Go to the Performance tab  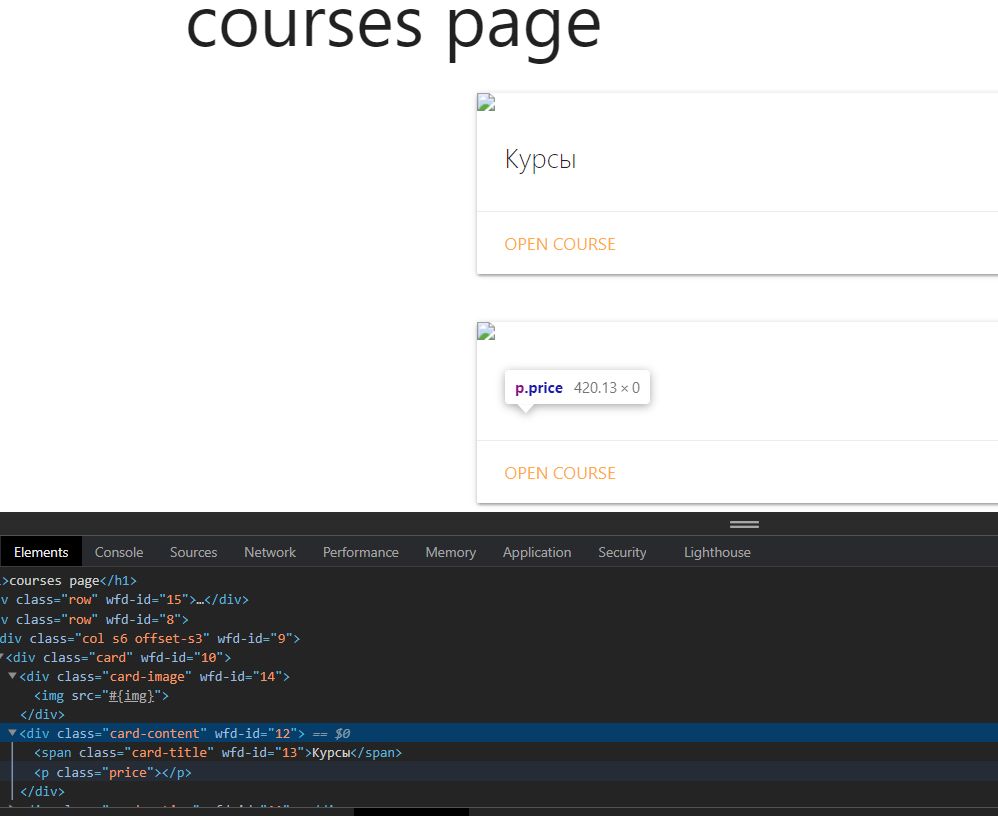[x=360, y=552]
